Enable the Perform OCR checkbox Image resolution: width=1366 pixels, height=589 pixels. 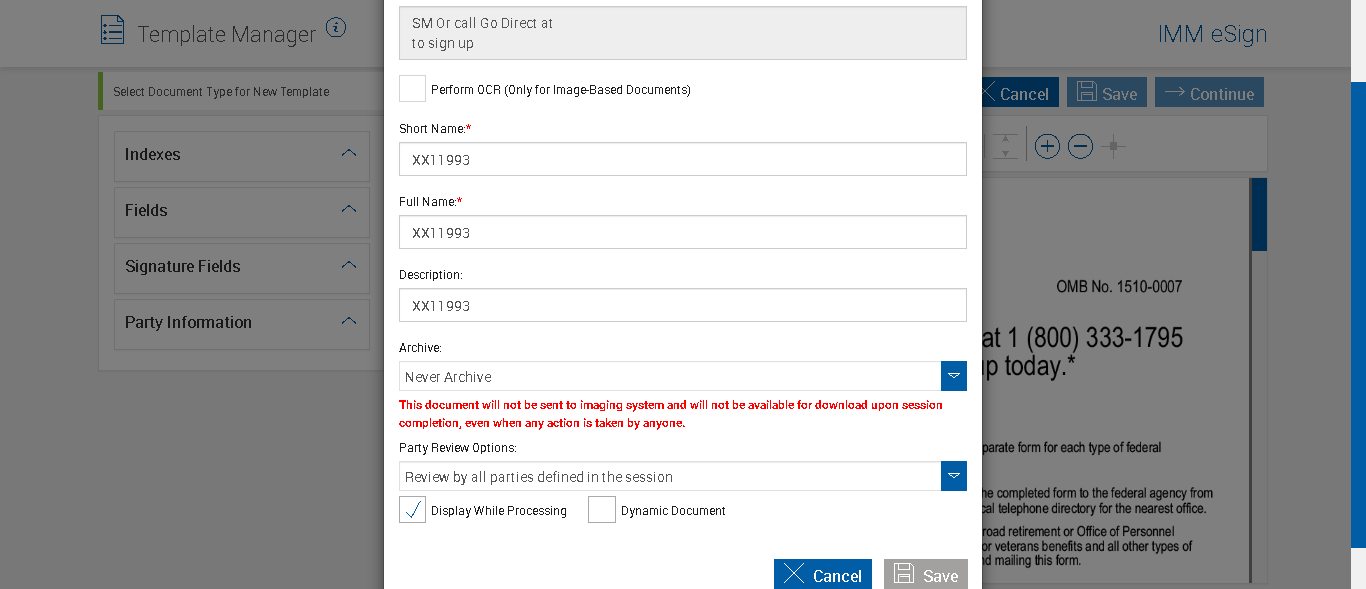pos(412,89)
